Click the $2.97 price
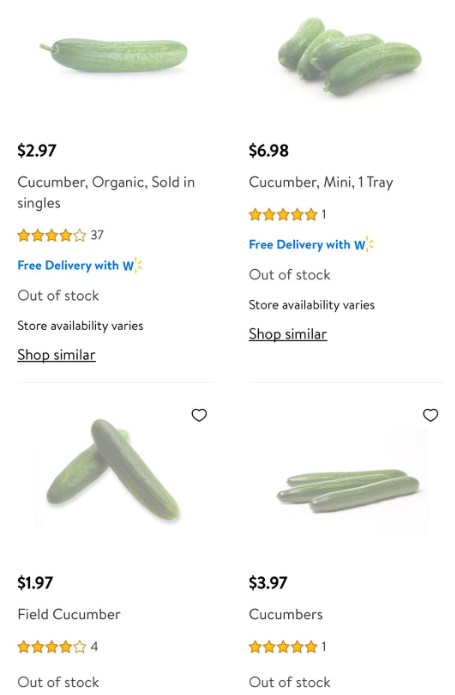The height and width of the screenshot is (695, 455). point(37,151)
